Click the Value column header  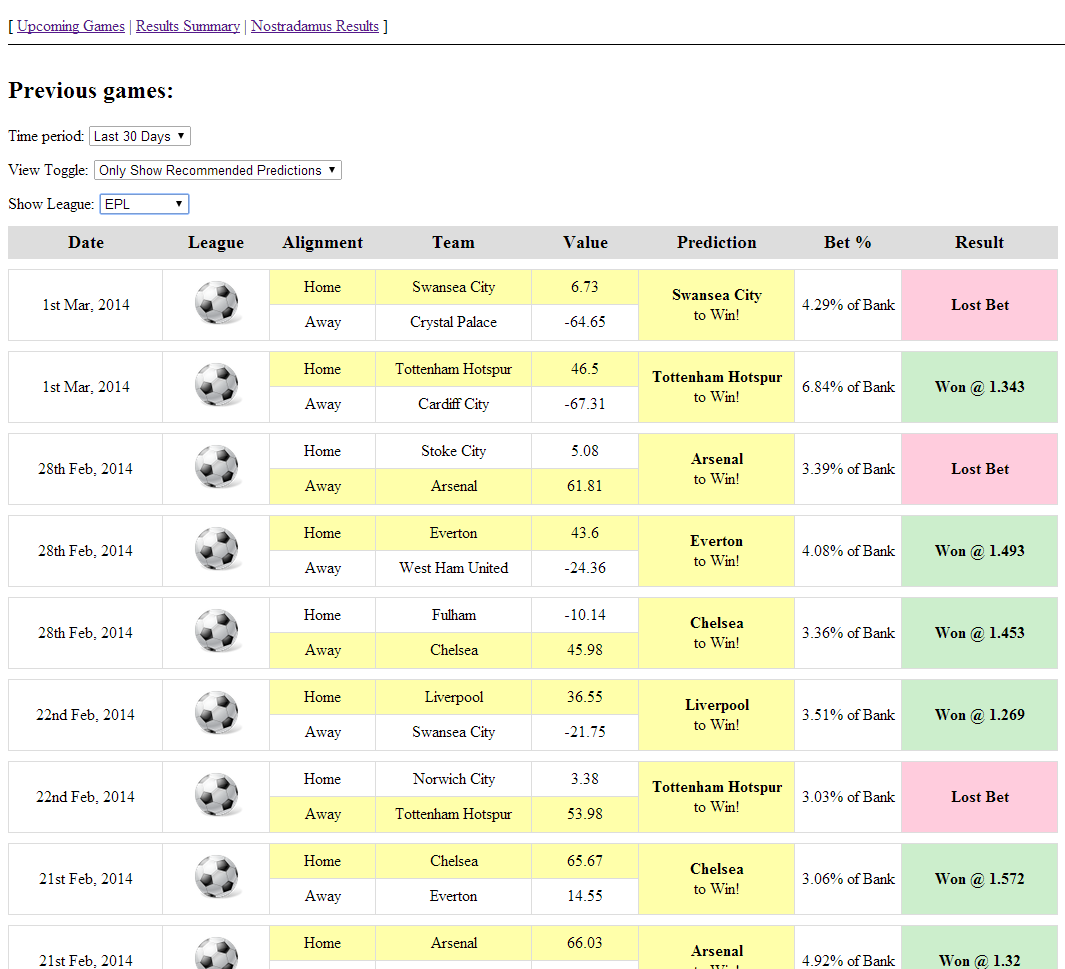tap(585, 242)
